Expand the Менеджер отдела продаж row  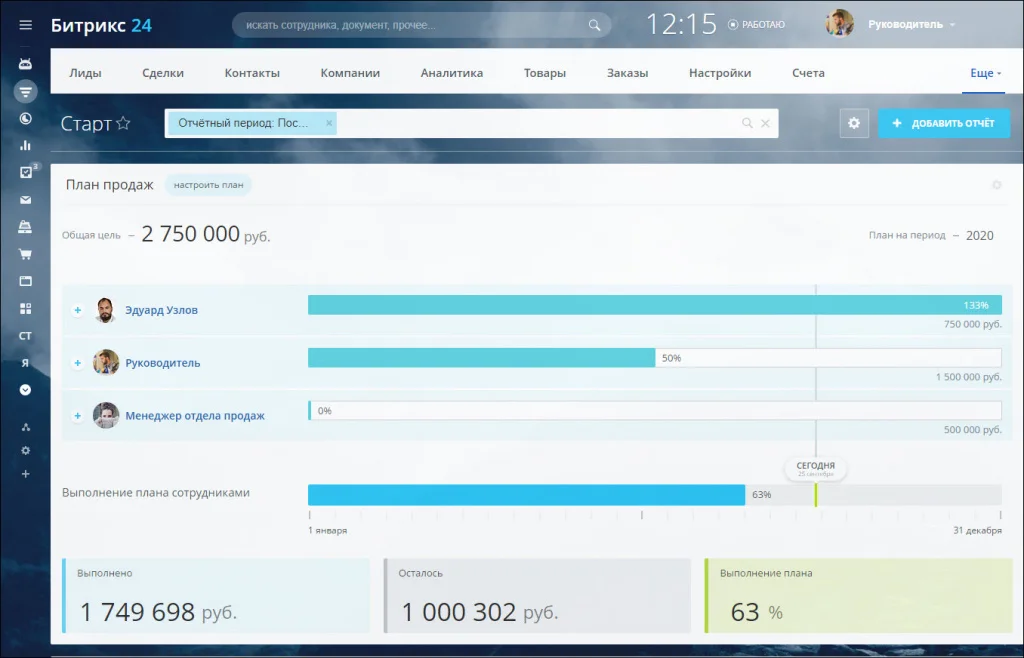pyautogui.click(x=77, y=415)
